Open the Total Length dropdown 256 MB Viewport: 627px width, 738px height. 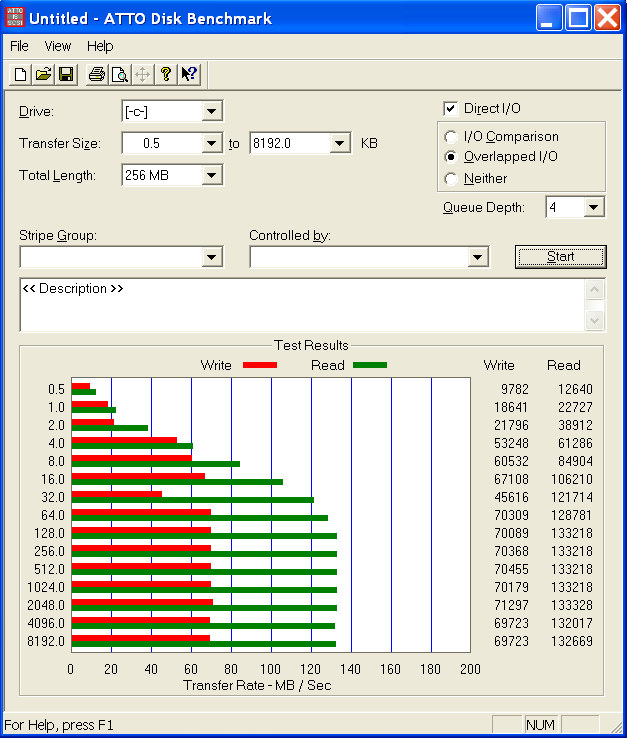211,176
